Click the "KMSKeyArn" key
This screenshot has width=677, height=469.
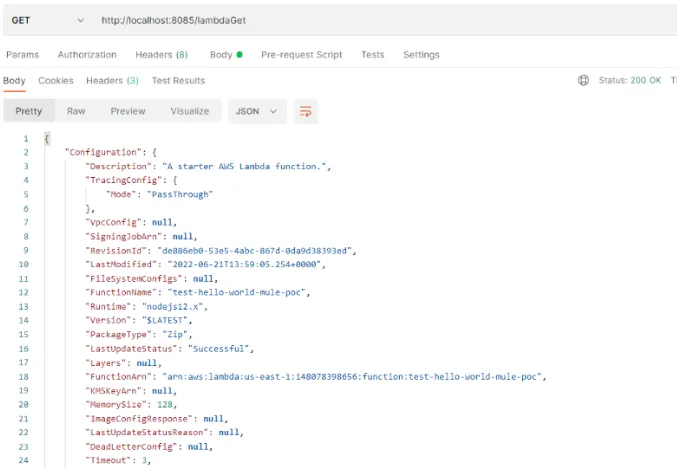(x=114, y=391)
